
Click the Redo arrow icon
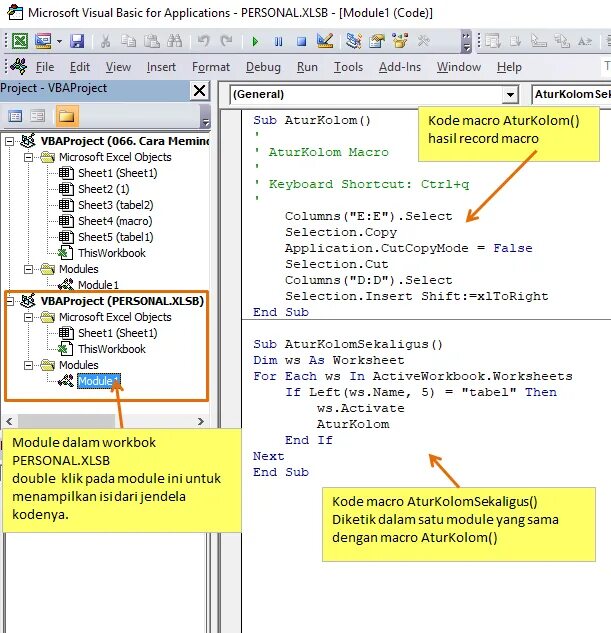pos(226,41)
